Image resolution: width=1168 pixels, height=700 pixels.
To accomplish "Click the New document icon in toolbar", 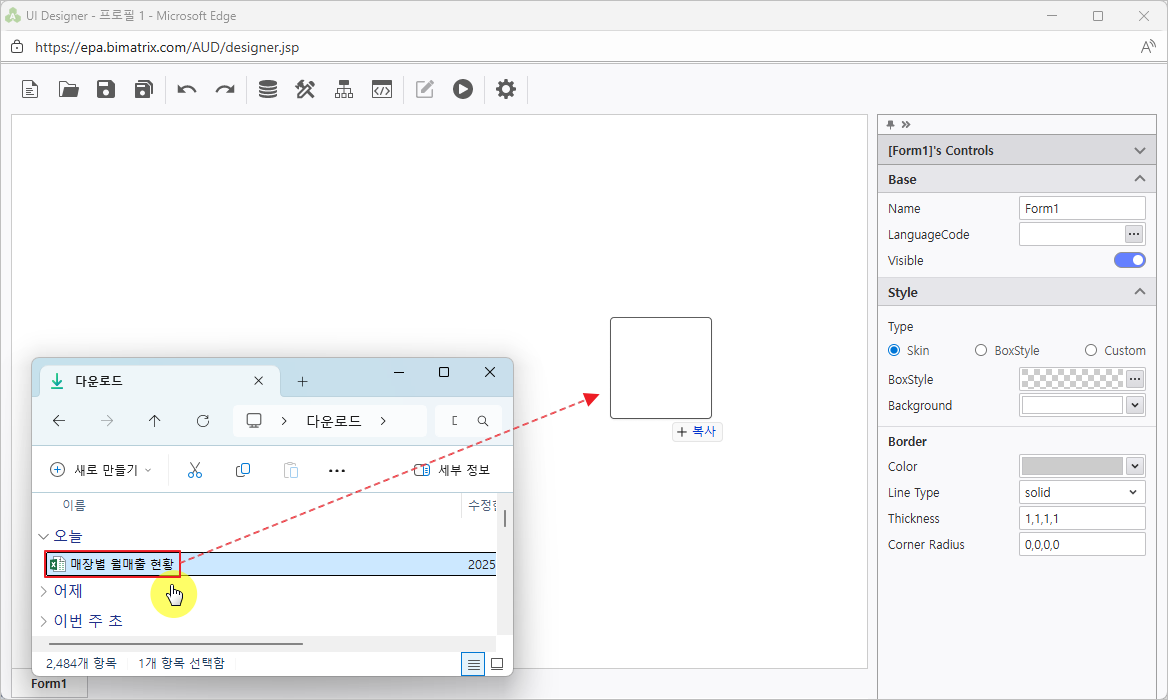I will click(31, 89).
